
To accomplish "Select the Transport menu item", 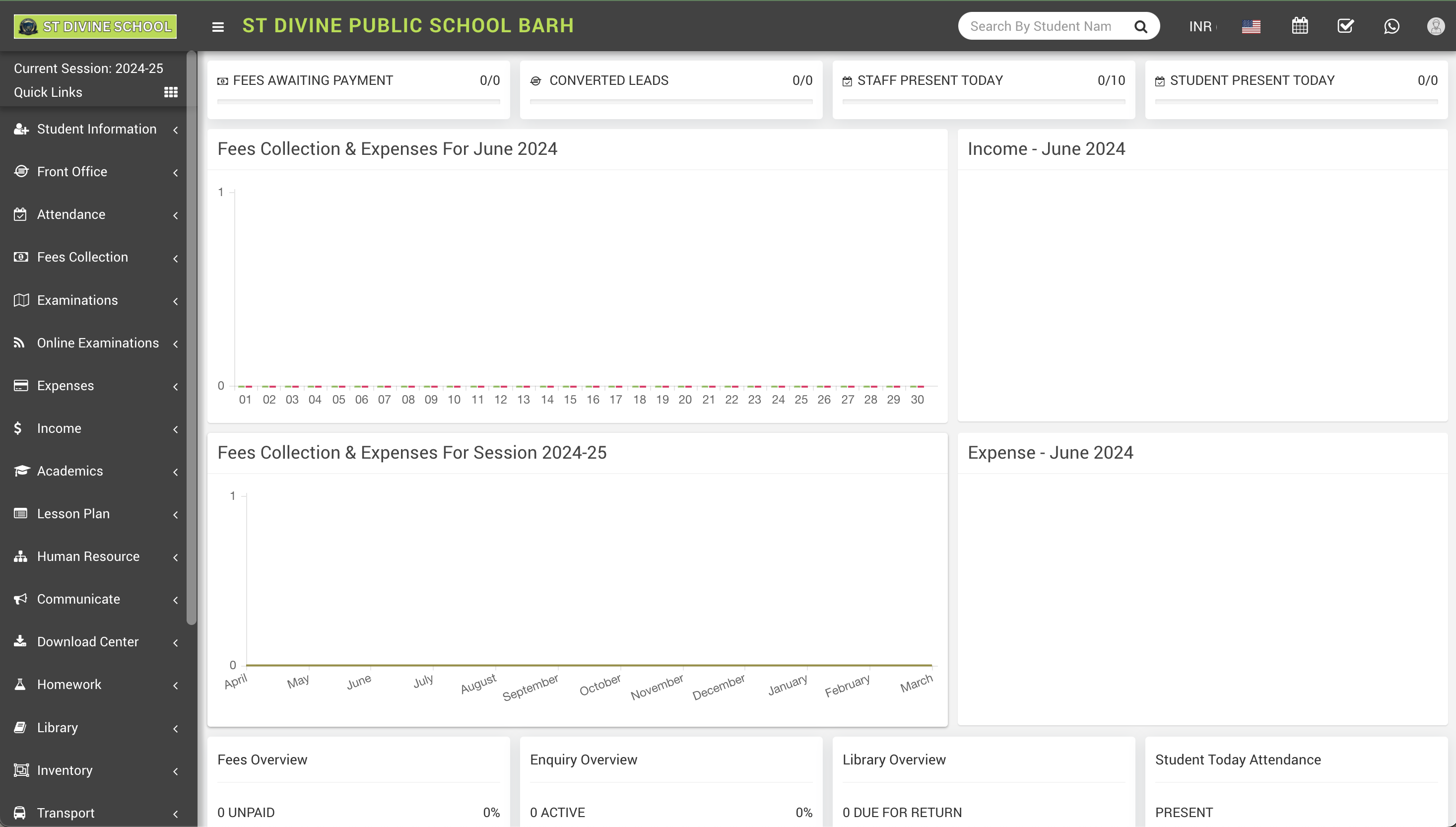I will (x=66, y=812).
